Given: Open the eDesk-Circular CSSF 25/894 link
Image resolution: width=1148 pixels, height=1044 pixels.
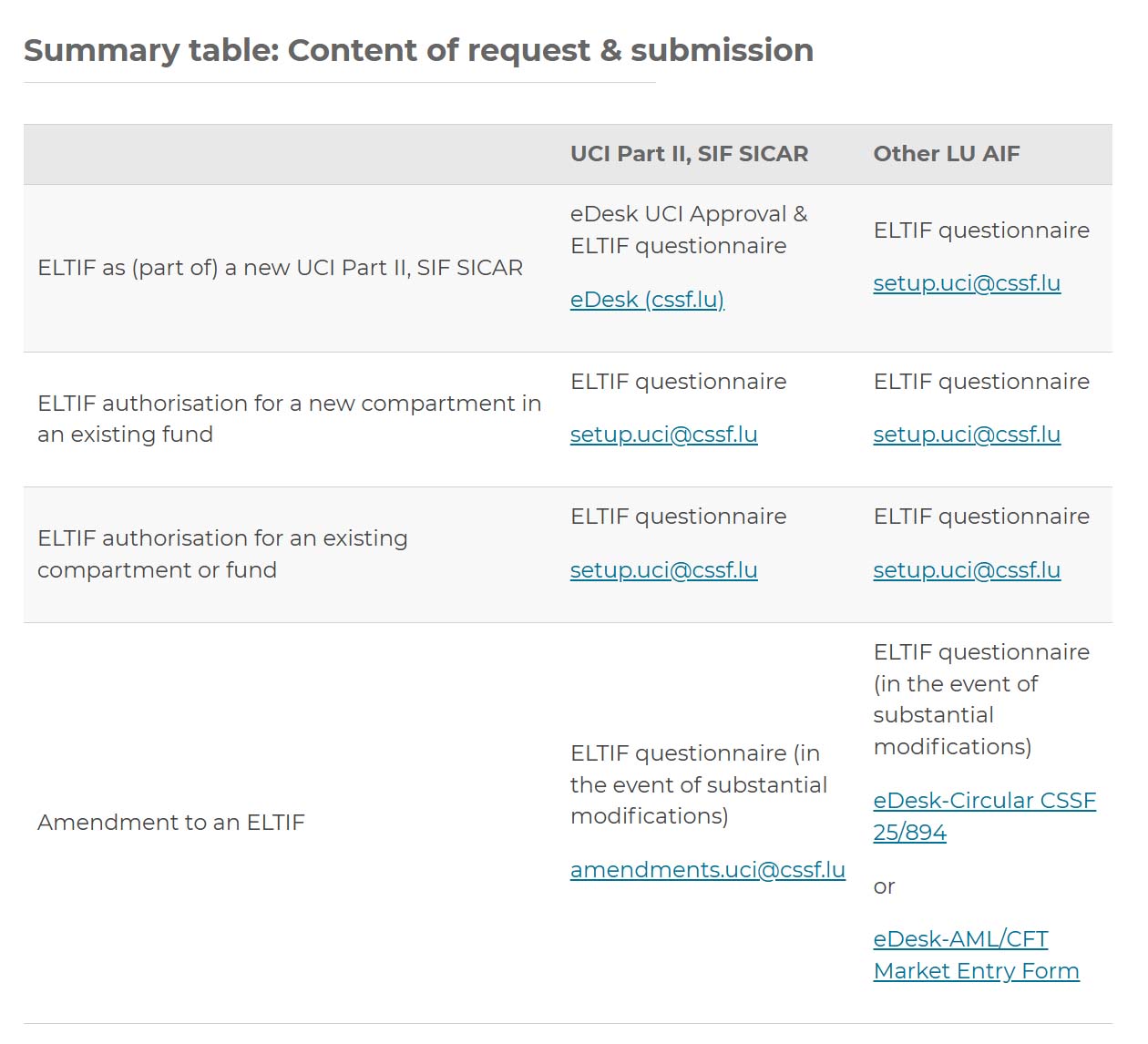Looking at the screenshot, I should point(984,816).
